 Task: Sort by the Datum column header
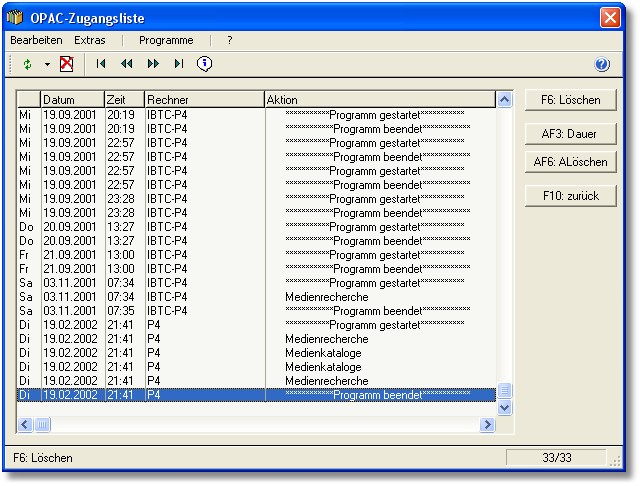(72, 100)
